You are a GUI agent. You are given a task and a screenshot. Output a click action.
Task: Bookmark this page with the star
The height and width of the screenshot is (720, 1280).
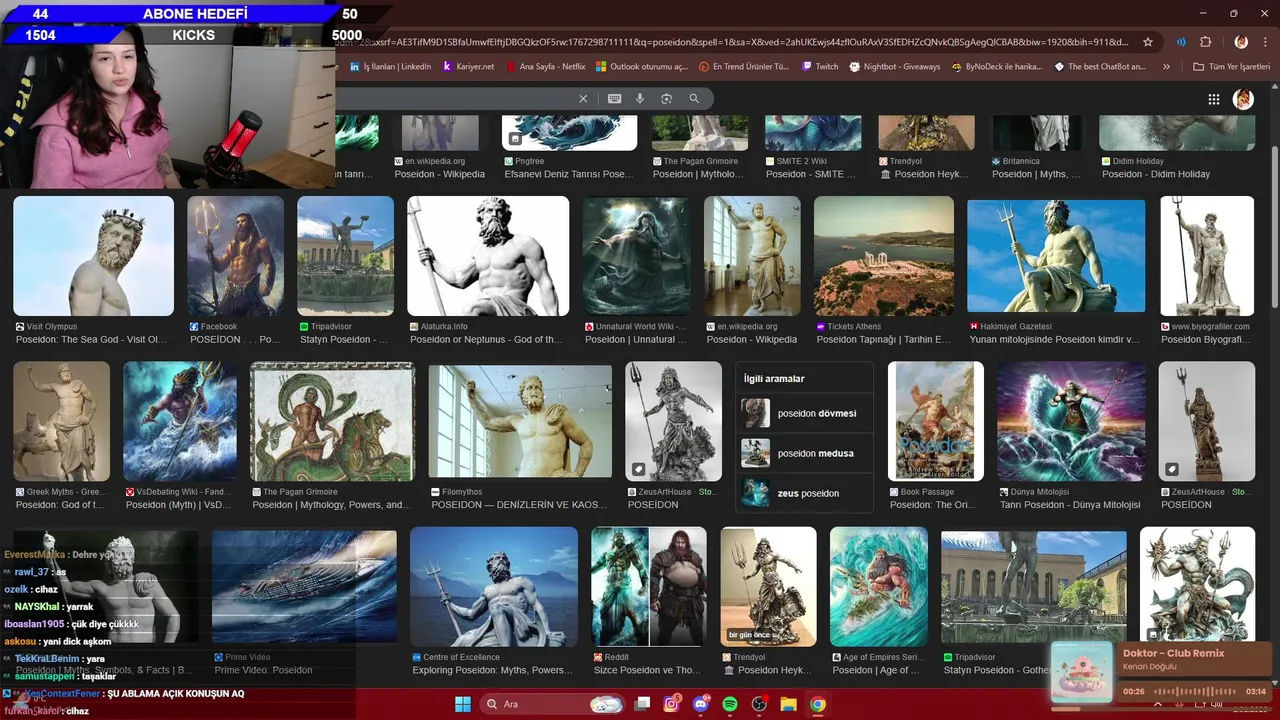[1148, 42]
